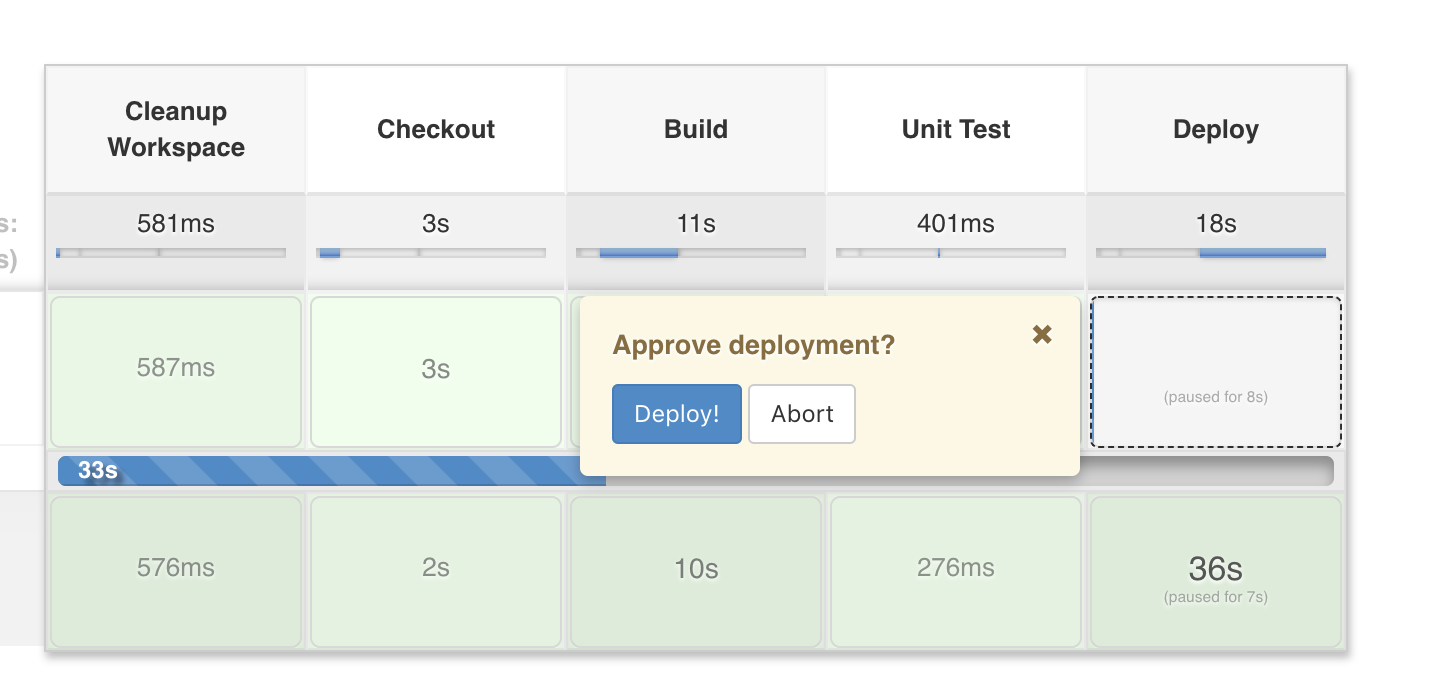This screenshot has height=692, width=1448.
Task: Click the Build column header
Action: click(696, 129)
